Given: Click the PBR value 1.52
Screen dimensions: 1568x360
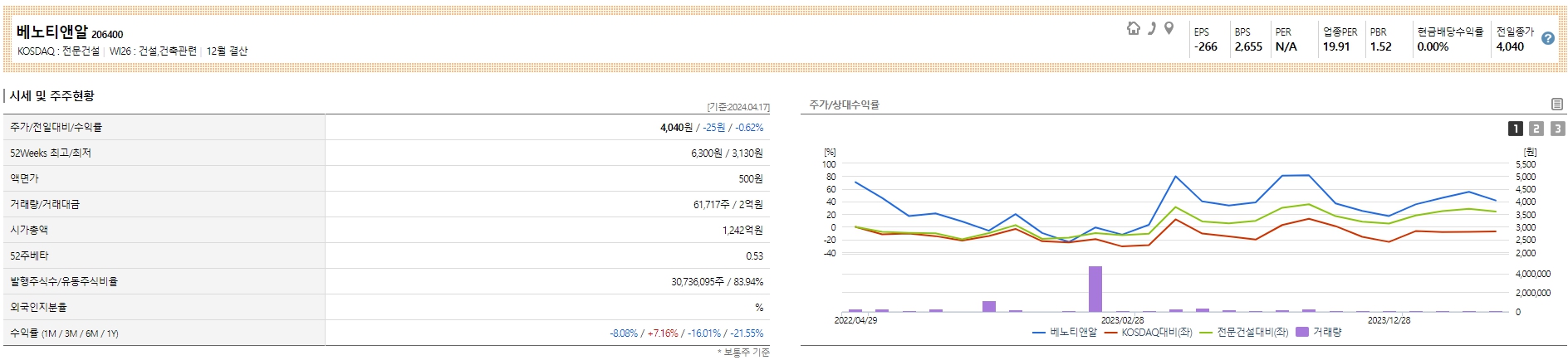Looking at the screenshot, I should click(x=1381, y=47).
